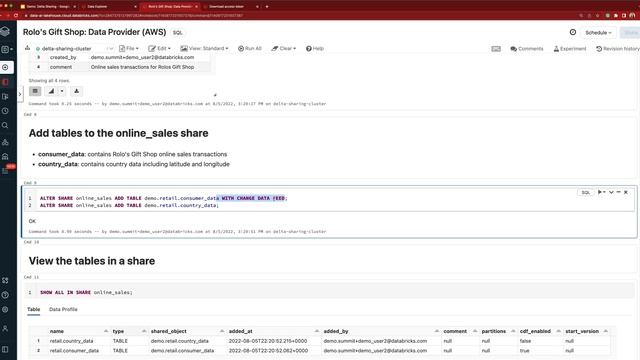Open the chart type dropdown arrow

point(62,91)
